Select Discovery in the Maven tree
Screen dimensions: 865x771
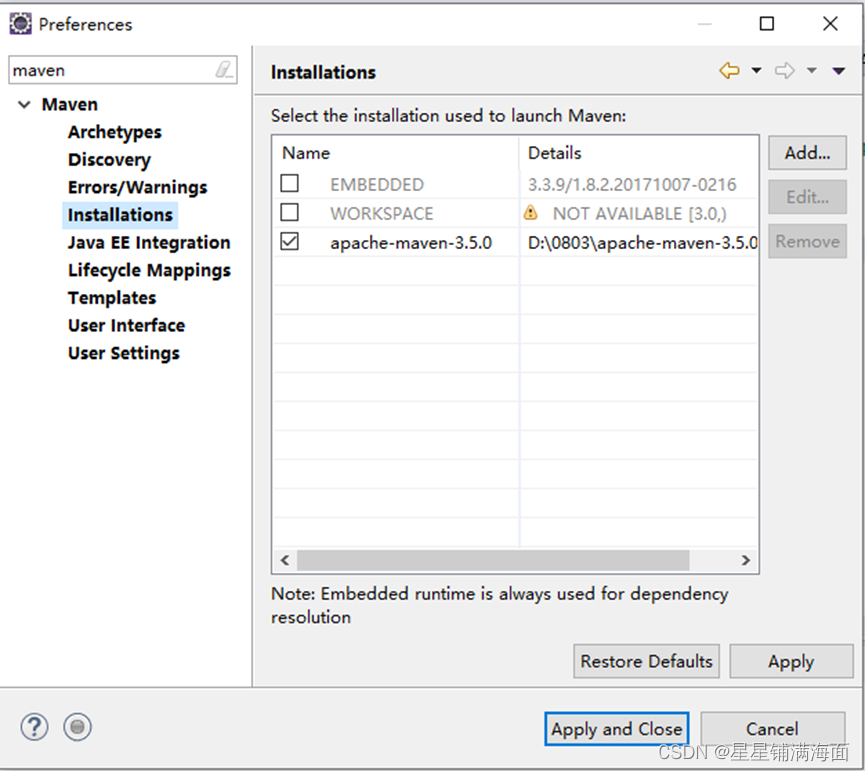coord(109,160)
